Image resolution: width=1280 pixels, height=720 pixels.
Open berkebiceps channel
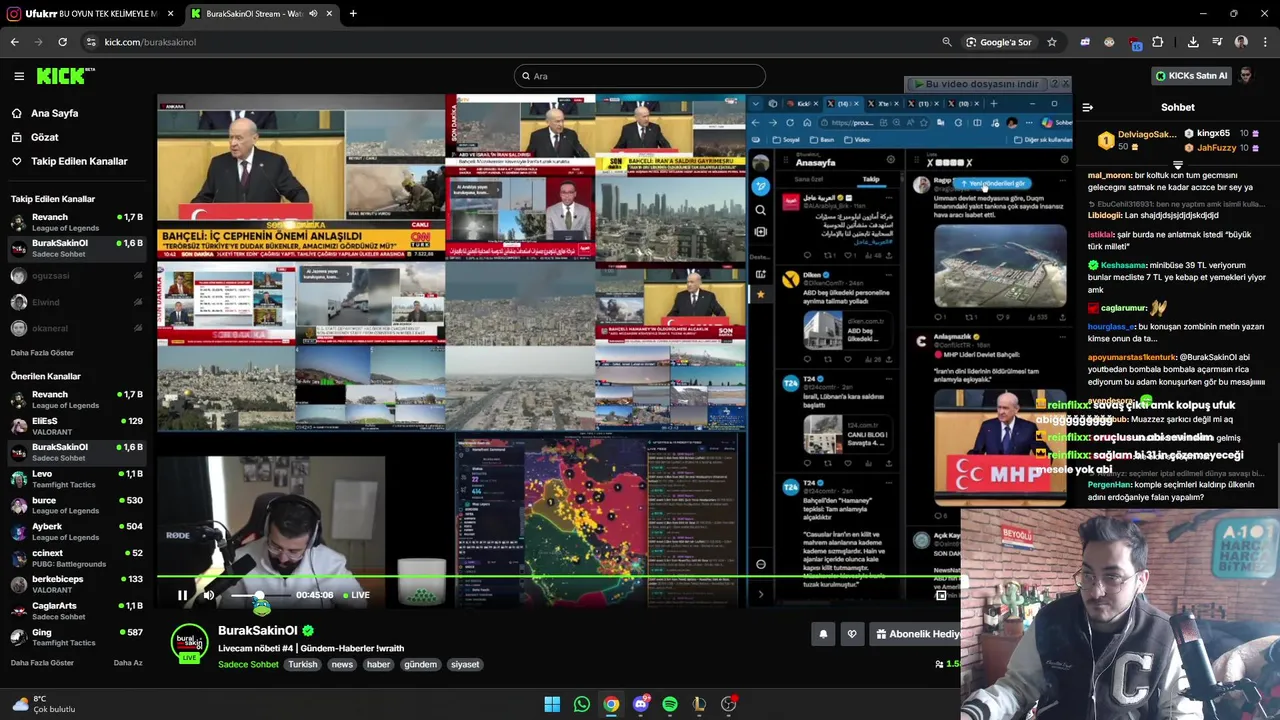(75, 584)
